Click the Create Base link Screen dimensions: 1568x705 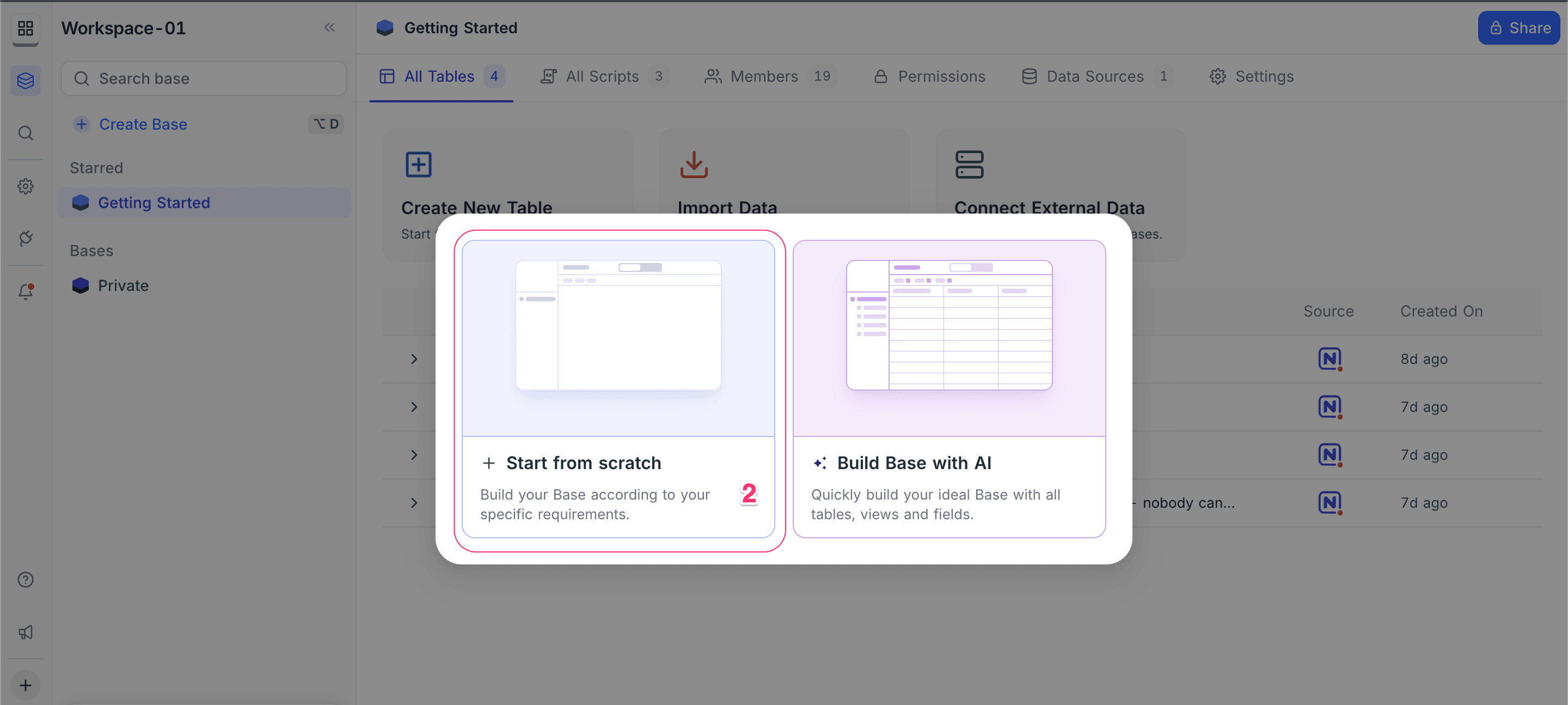[x=143, y=124]
